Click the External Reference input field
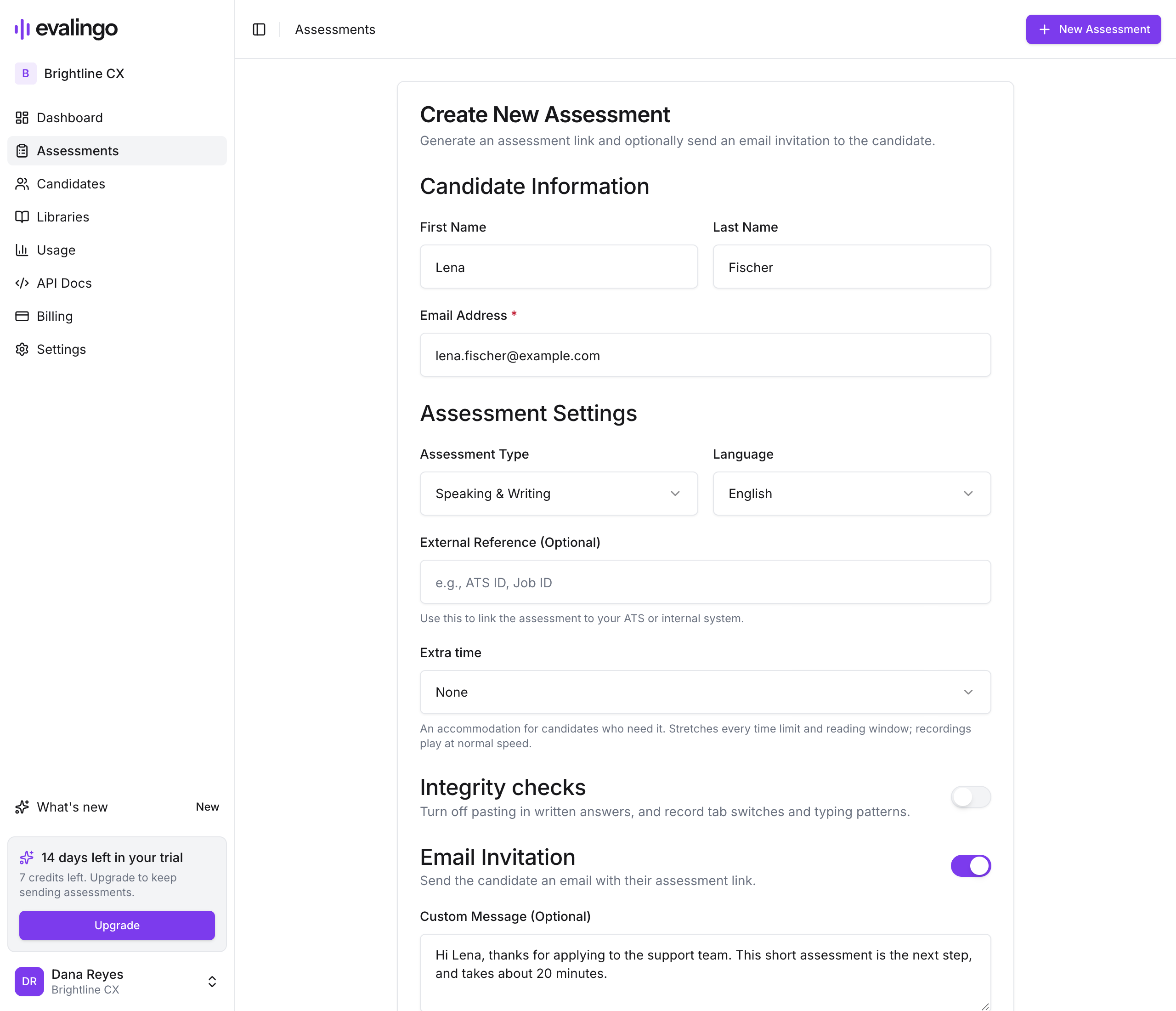 pos(706,582)
